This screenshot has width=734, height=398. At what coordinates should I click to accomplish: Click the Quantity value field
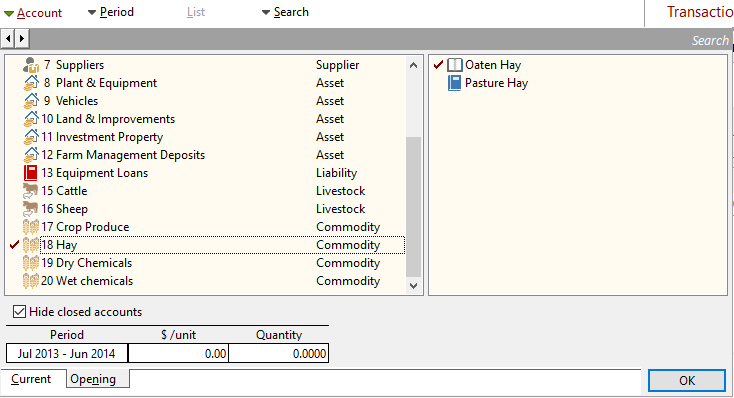(x=279, y=354)
